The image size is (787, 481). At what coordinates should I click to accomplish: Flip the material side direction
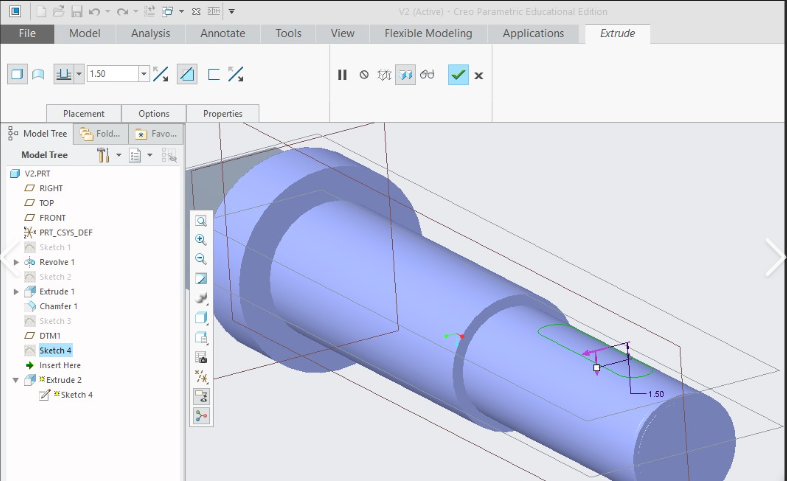click(235, 74)
